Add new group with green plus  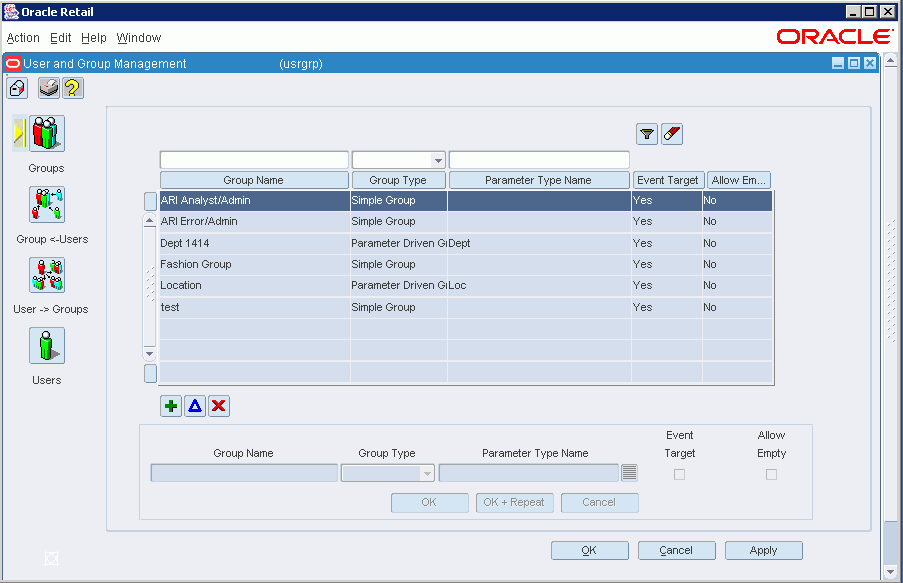[x=171, y=406]
